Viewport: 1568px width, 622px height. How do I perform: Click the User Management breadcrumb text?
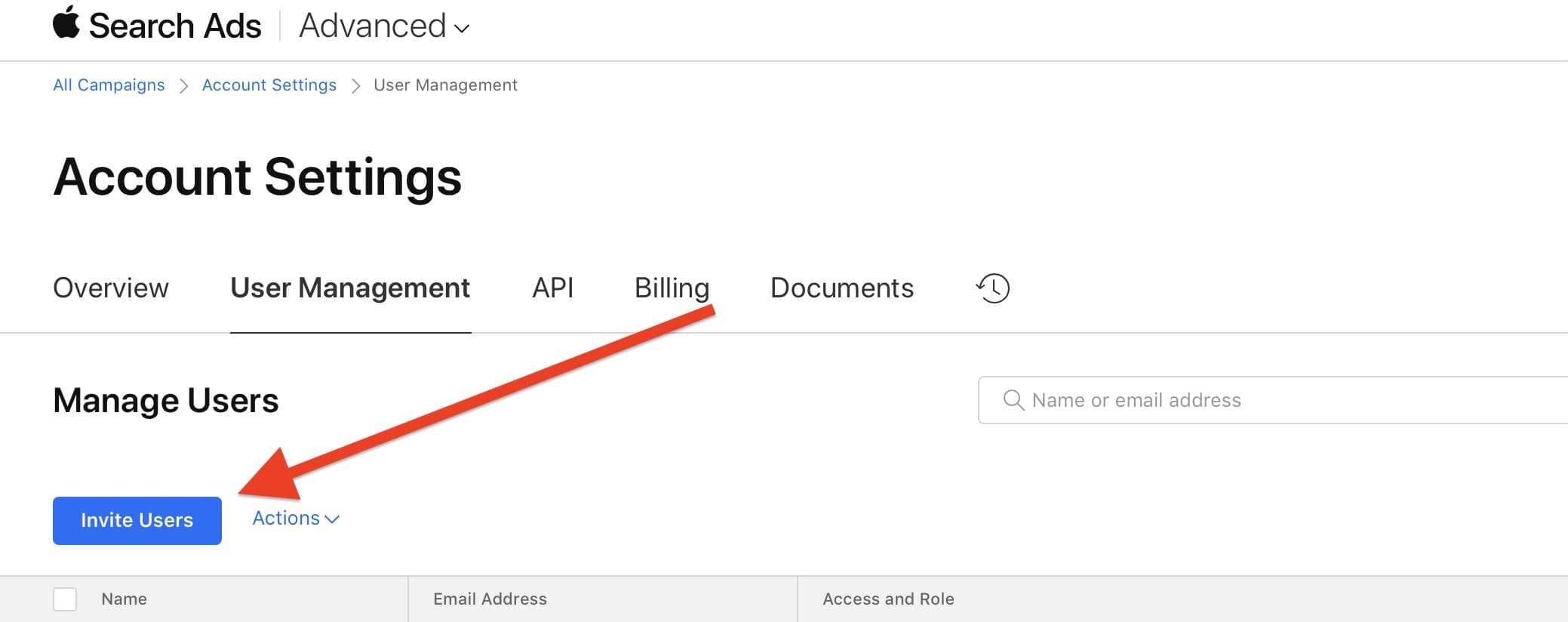click(x=445, y=85)
